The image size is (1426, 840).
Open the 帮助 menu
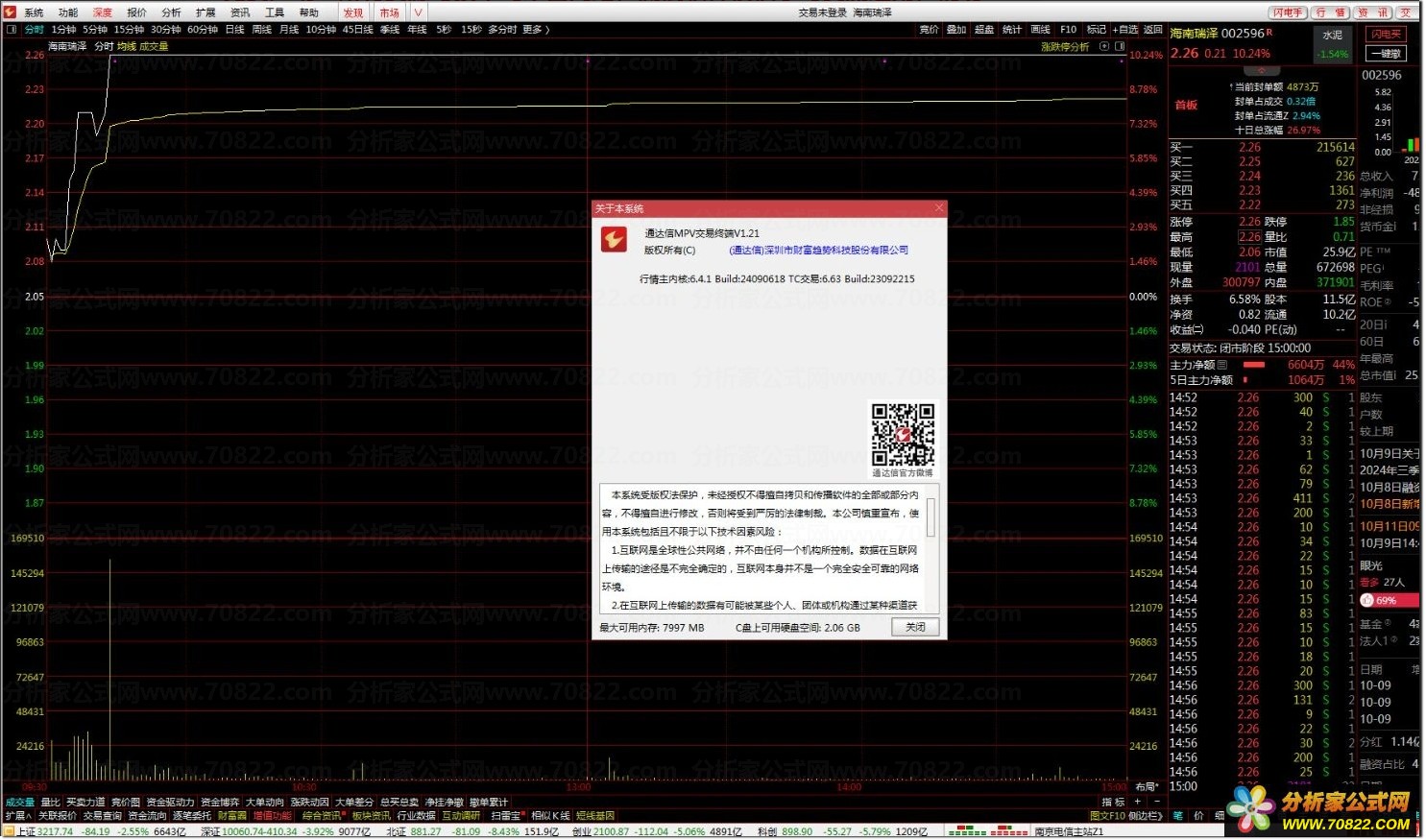[x=309, y=12]
